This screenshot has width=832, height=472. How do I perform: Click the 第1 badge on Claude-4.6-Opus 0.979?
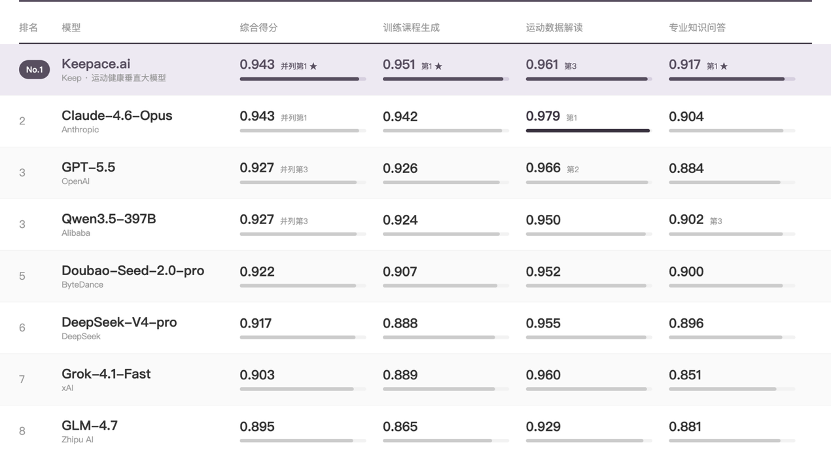pos(571,118)
